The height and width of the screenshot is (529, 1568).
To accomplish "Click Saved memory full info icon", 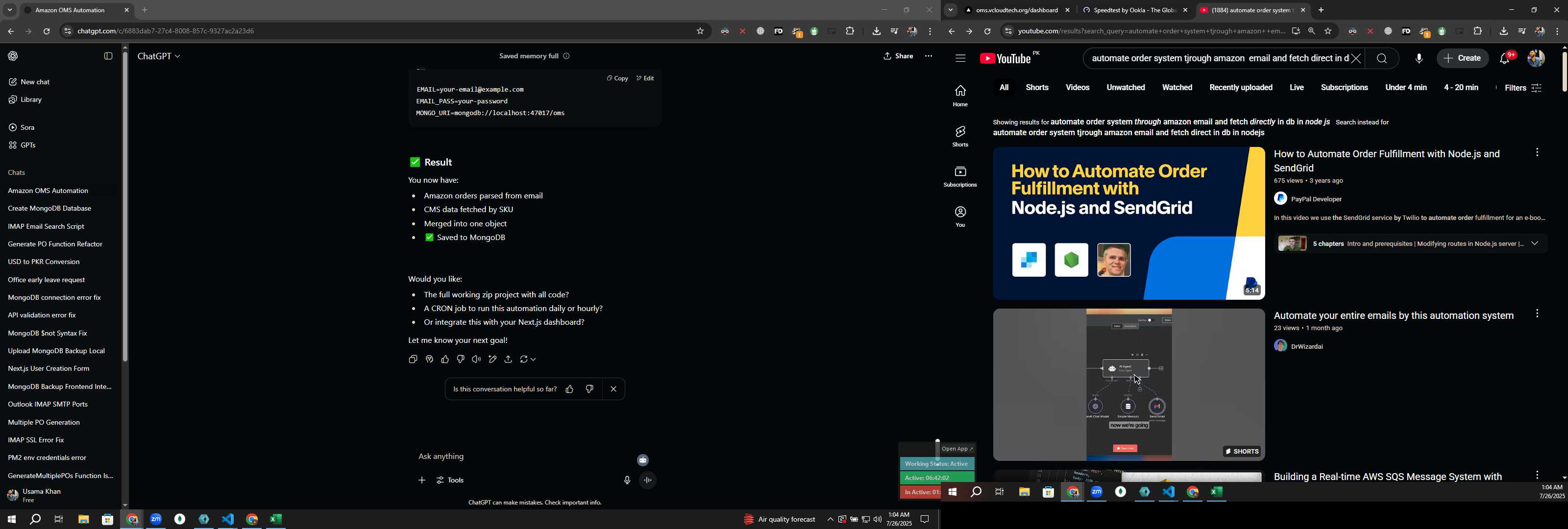I will click(566, 57).
